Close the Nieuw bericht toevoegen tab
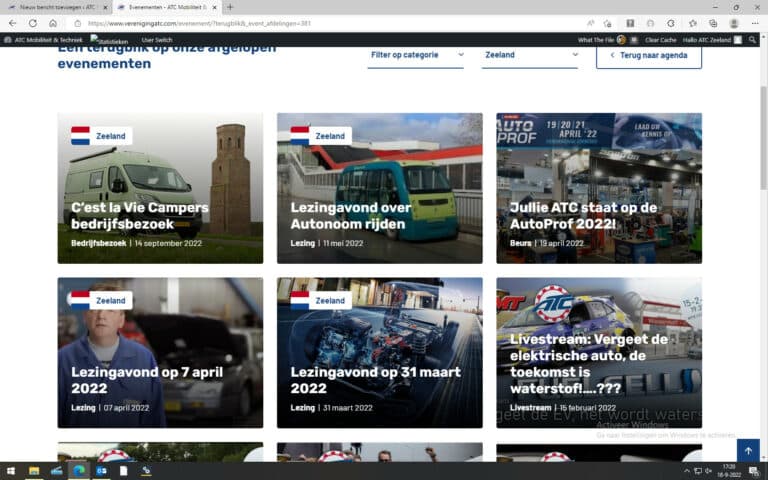This screenshot has width=768, height=480. pos(105,7)
